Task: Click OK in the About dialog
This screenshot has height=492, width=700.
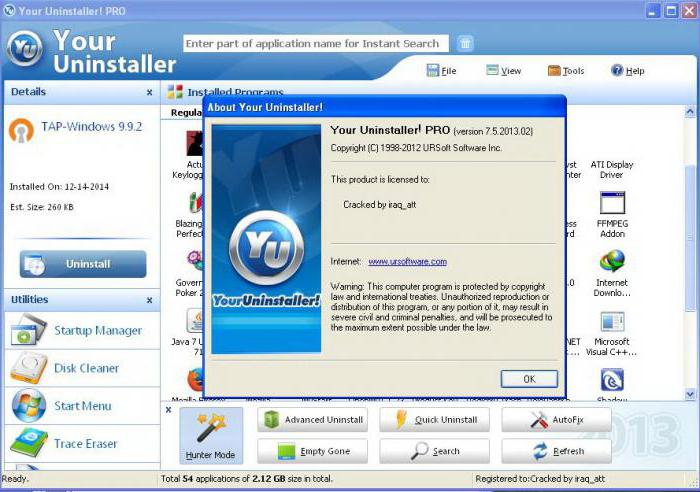Action: [x=529, y=379]
